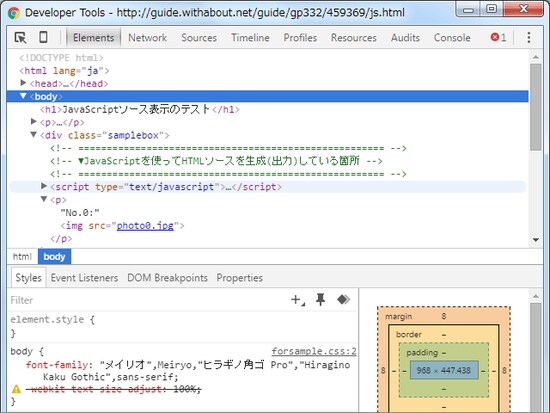
Task: Open the three-dot DevTools menu
Action: coord(529,38)
